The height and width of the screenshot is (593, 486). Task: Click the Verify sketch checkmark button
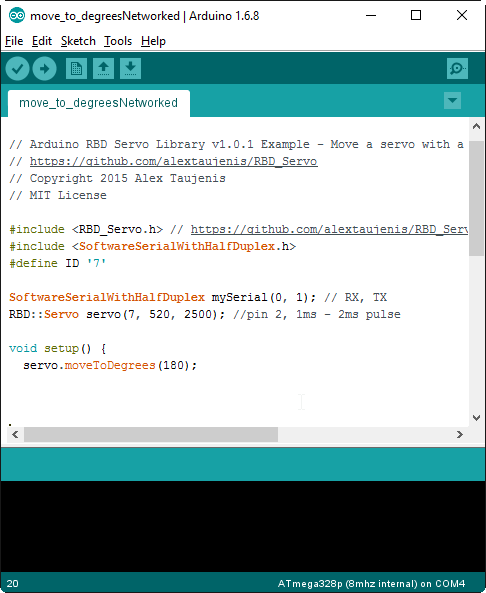(x=17, y=68)
